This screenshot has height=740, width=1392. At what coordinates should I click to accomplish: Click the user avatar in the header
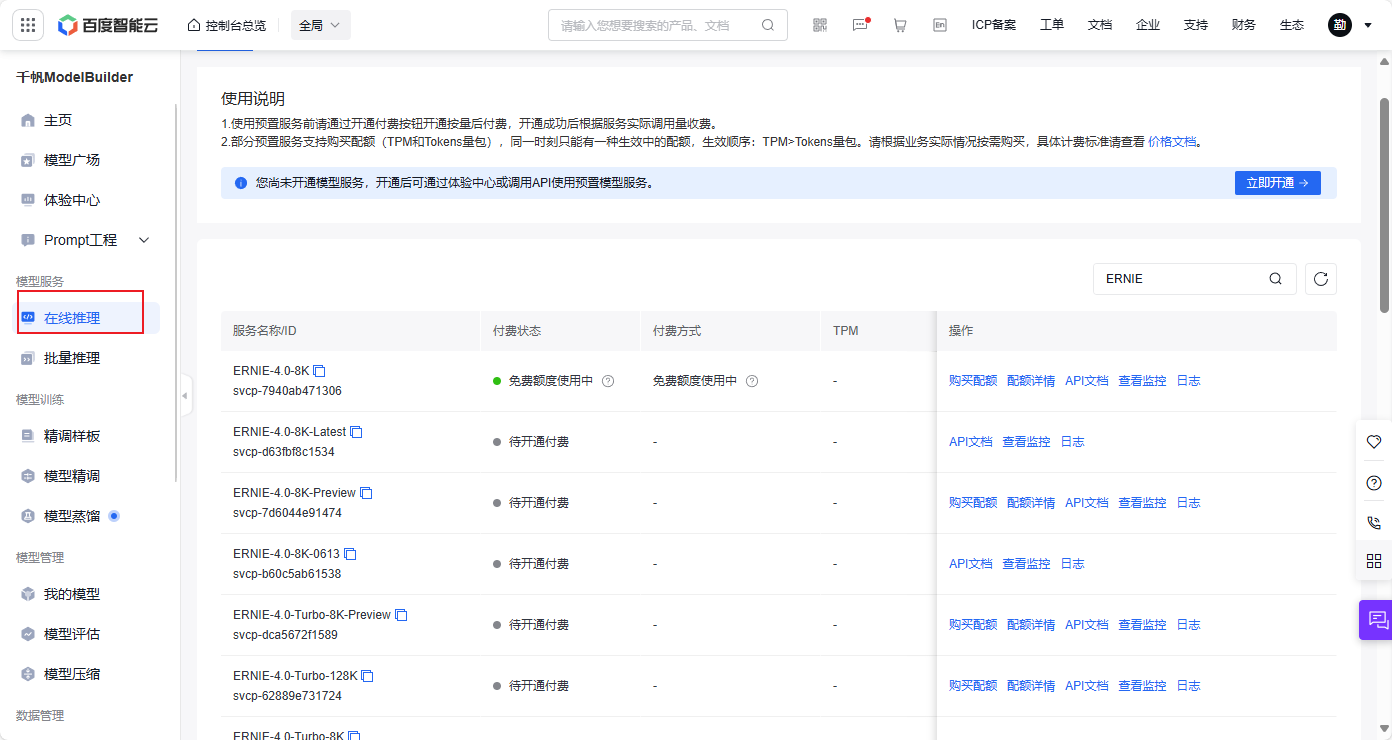coord(1340,25)
